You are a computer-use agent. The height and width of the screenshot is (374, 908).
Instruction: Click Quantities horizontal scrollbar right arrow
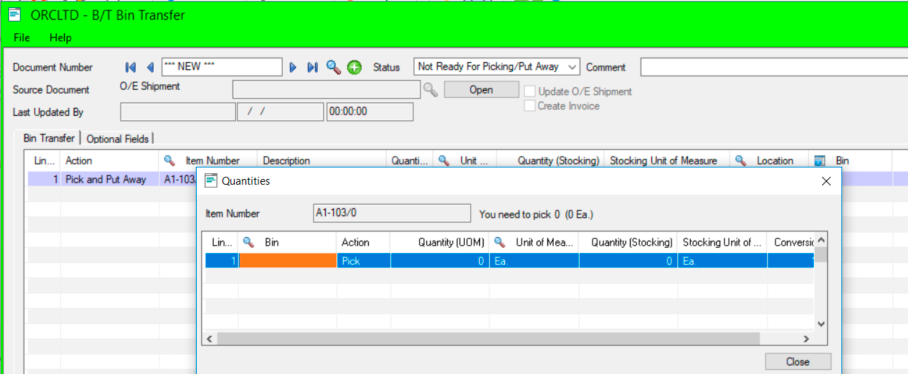[806, 339]
